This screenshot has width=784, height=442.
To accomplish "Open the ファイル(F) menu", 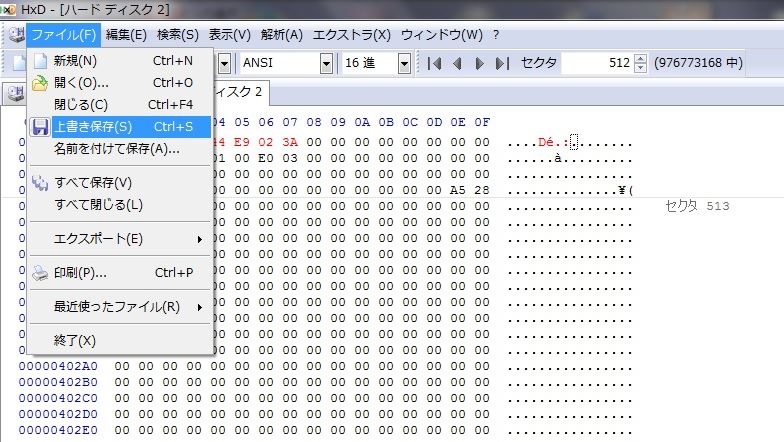I will pyautogui.click(x=64, y=34).
